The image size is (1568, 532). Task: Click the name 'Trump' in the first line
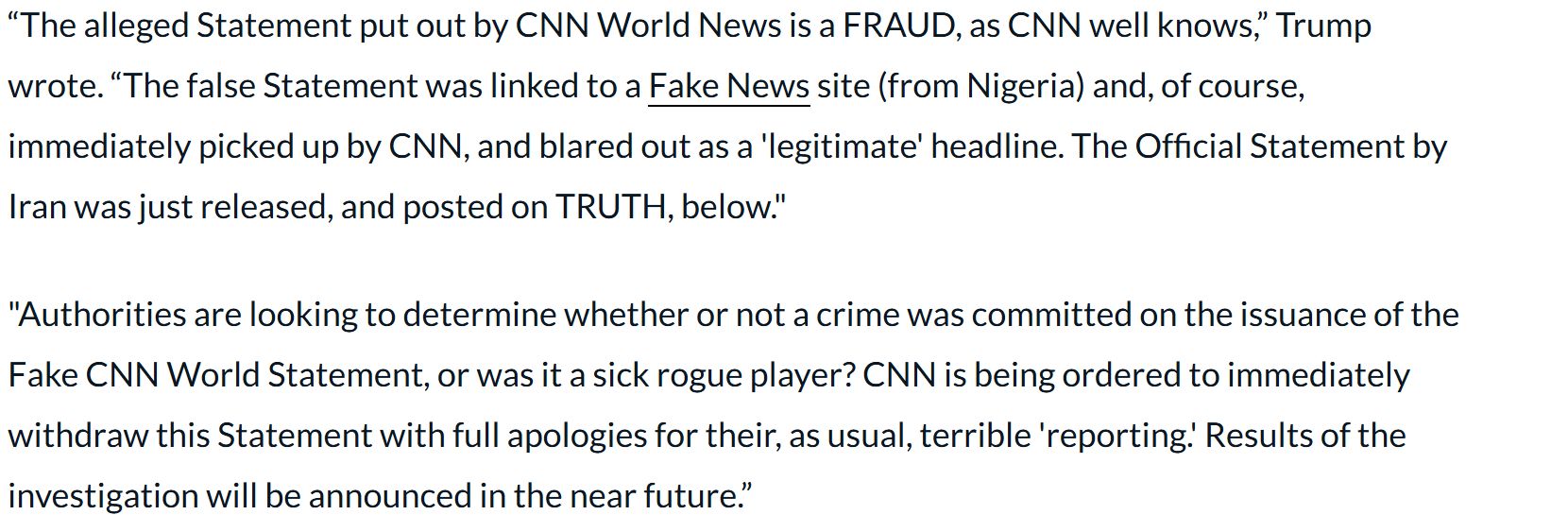coord(1323,26)
